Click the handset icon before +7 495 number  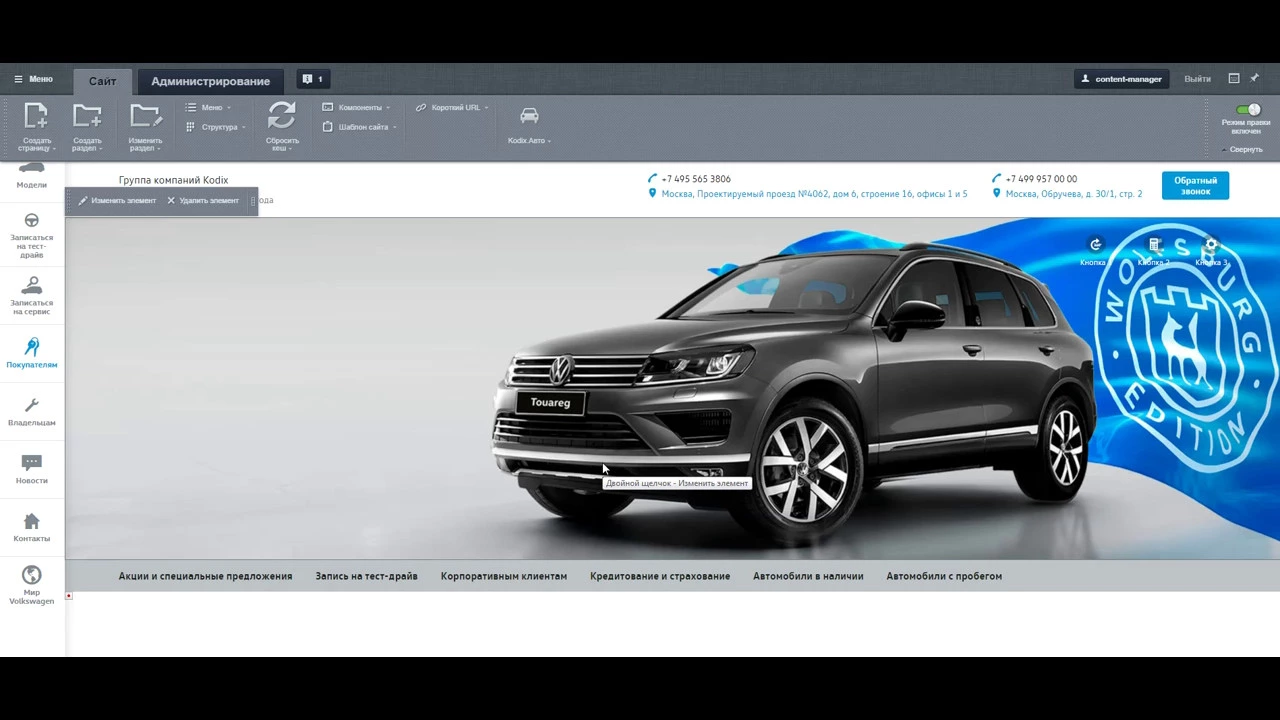(652, 179)
